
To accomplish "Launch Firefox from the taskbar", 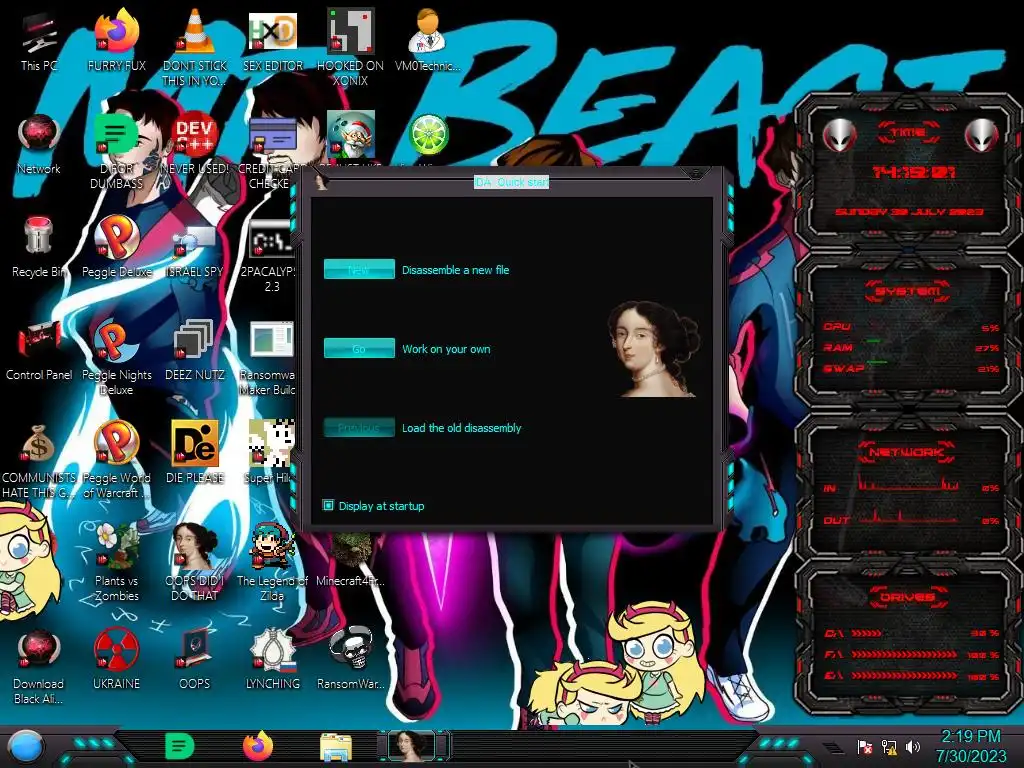I will pyautogui.click(x=258, y=746).
